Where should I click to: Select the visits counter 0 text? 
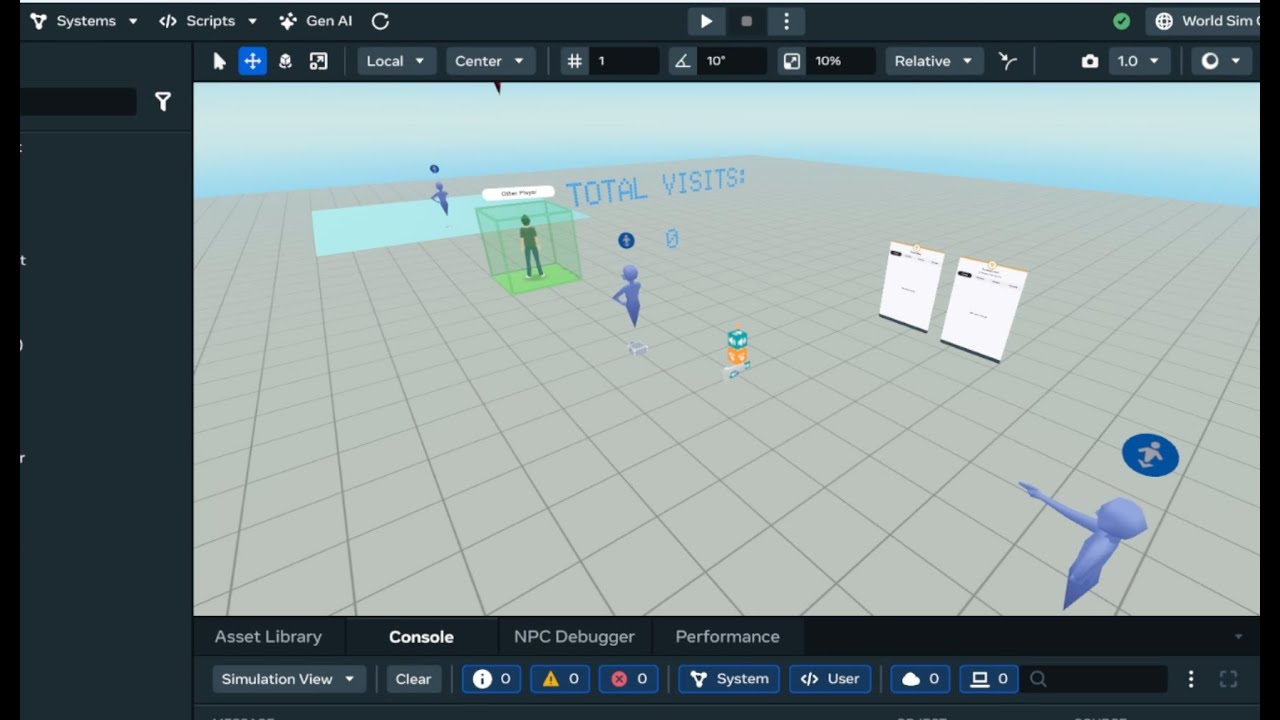672,239
